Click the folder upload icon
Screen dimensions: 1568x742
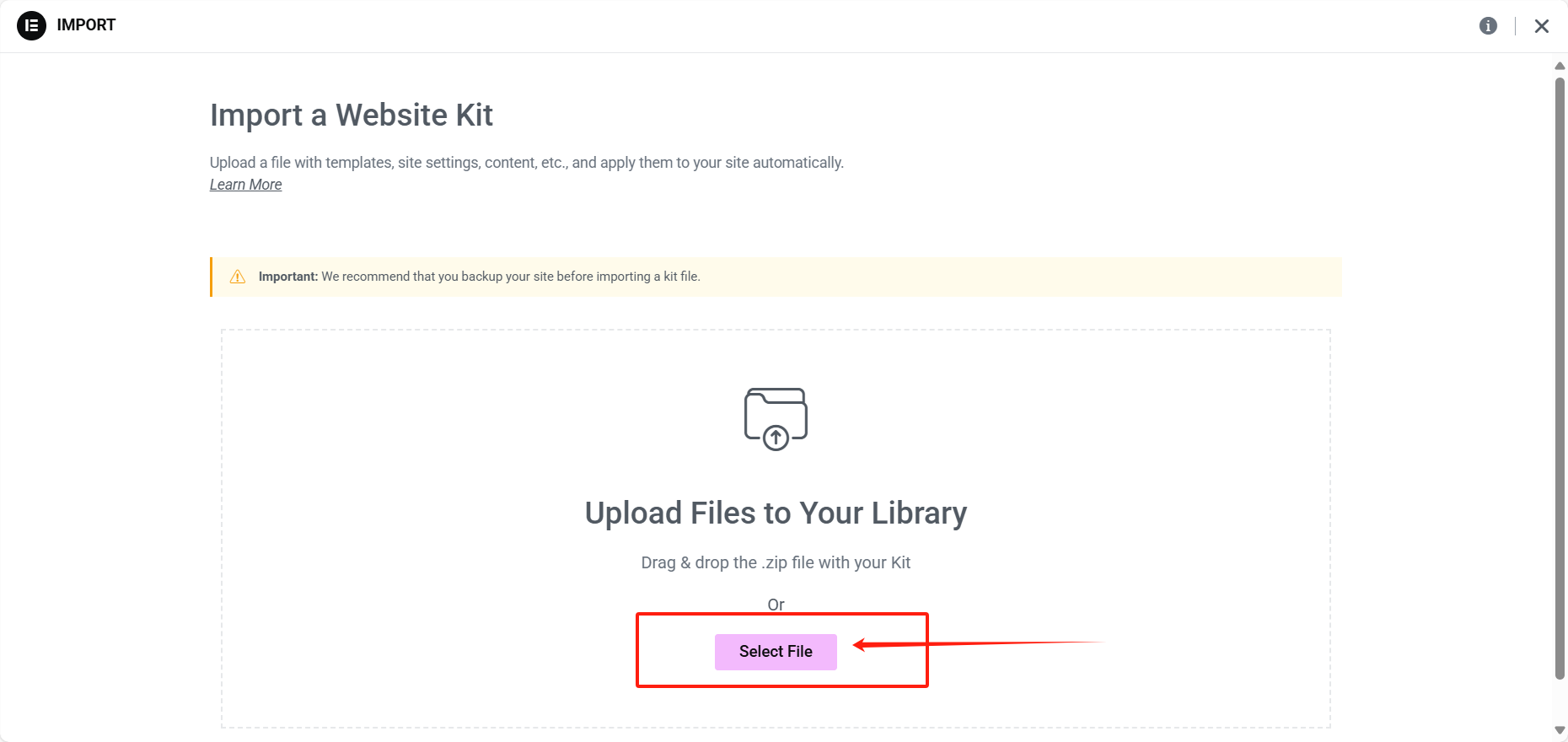pos(776,418)
